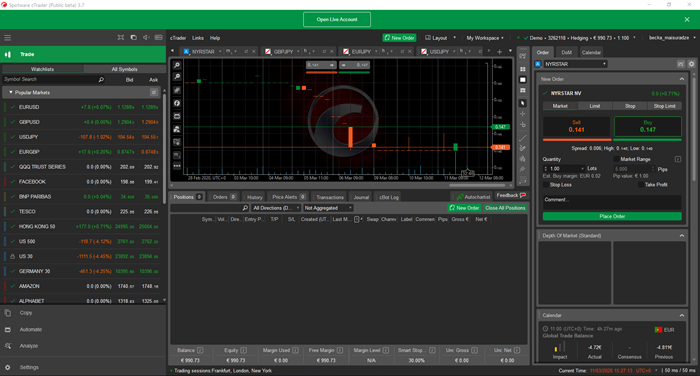The image size is (700, 376).
Task: Collapse the New Order section
Action: click(682, 79)
